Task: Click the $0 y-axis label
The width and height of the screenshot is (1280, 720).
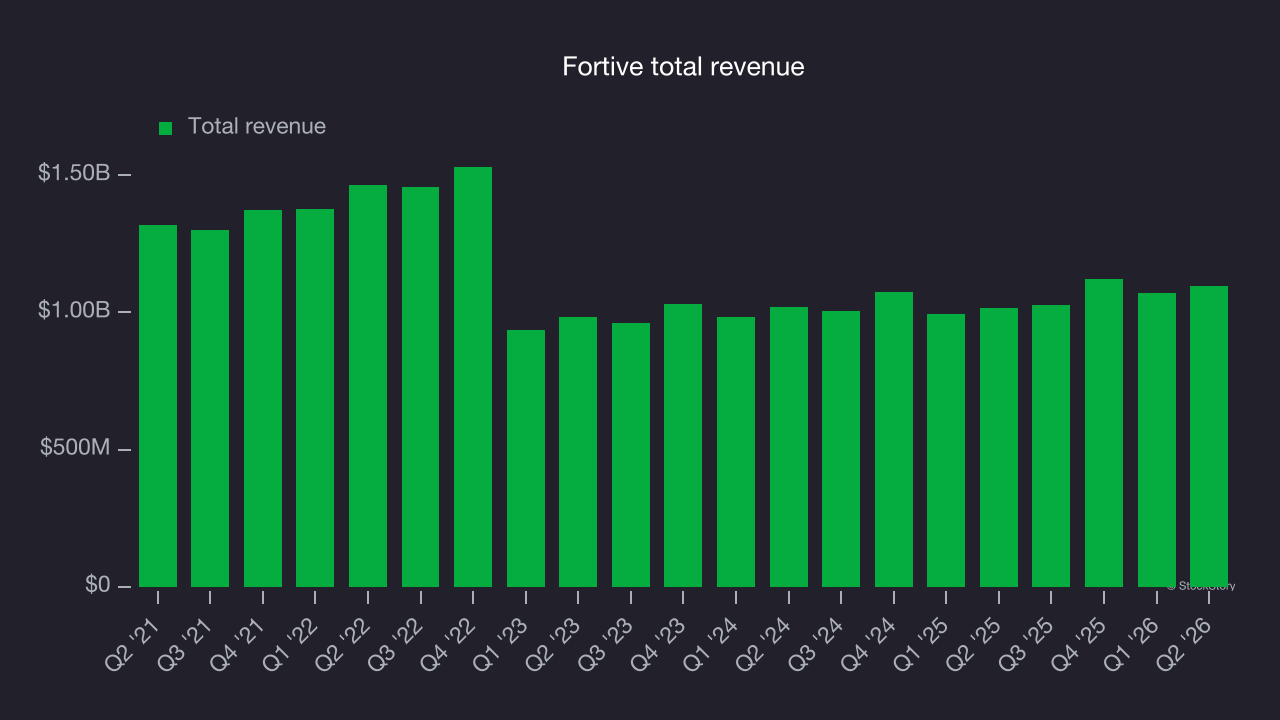Action: click(98, 585)
